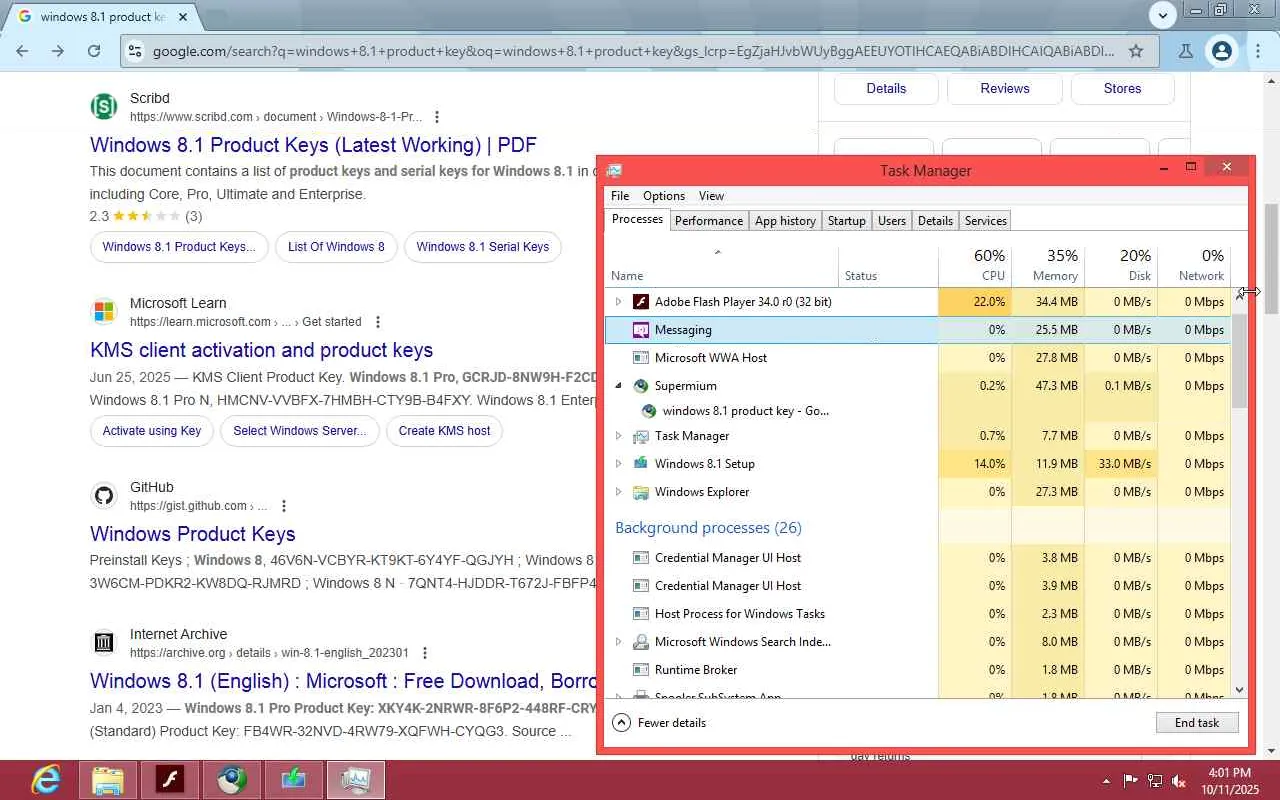Expand the Adobe Flash Player process group
This screenshot has height=800, width=1280.
point(618,301)
